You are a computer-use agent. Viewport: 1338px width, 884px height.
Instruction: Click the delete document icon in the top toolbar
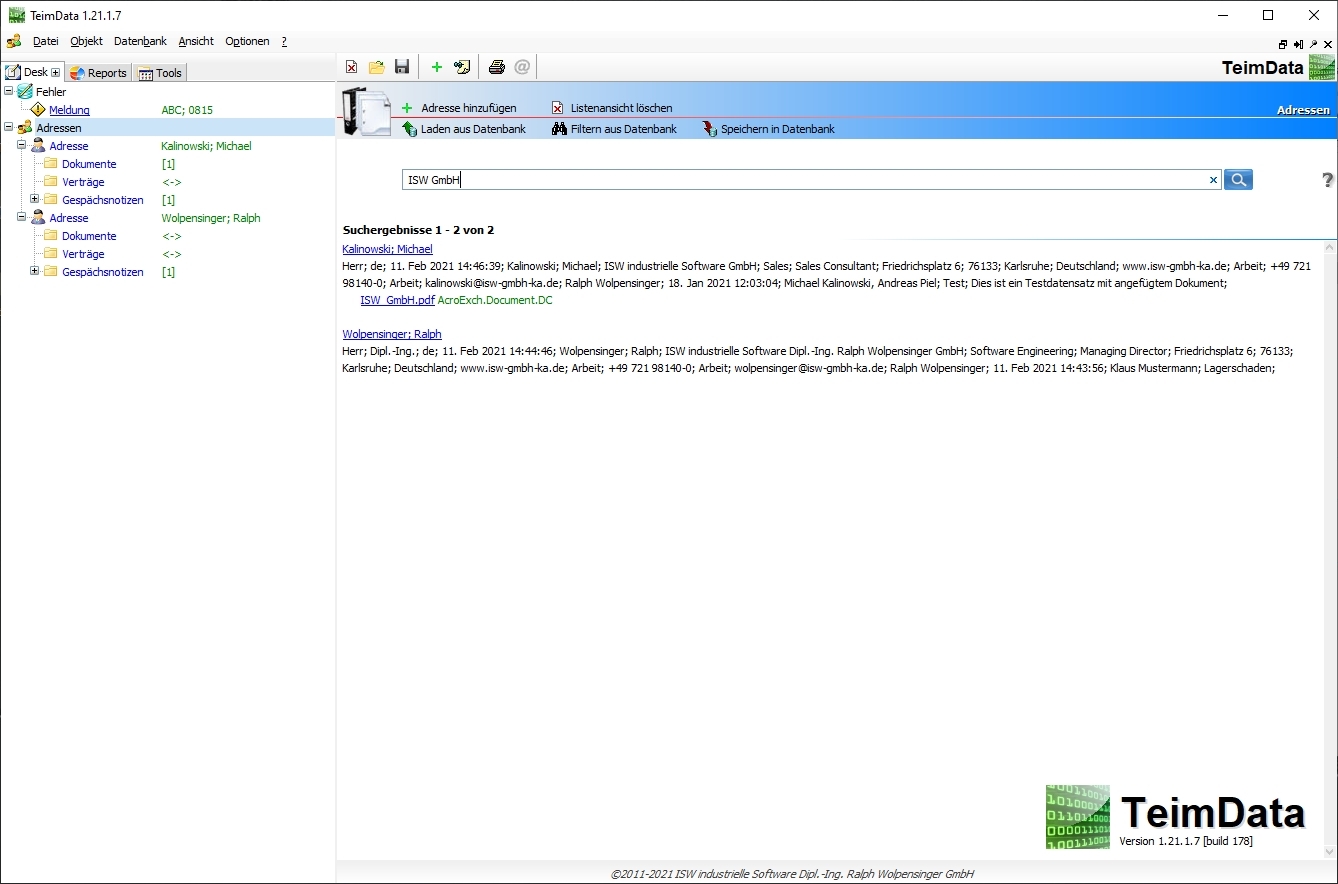coord(352,67)
